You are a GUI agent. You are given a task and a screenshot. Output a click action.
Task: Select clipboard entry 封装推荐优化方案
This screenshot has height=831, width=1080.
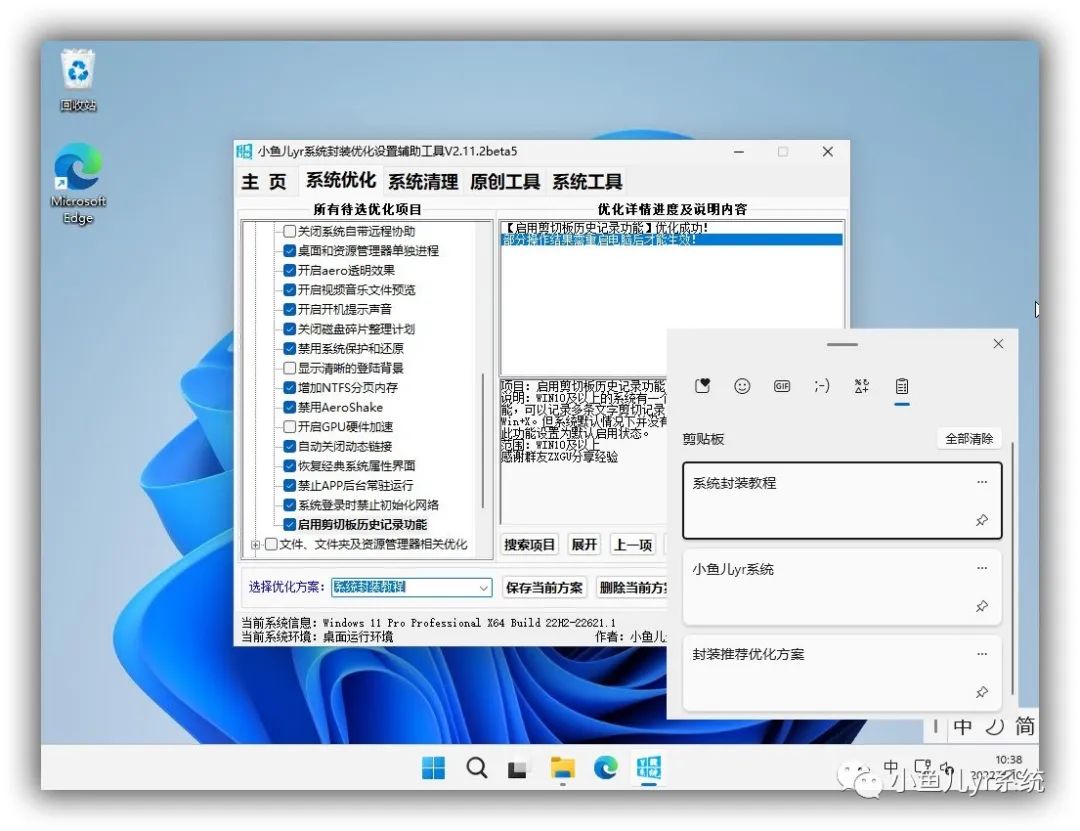click(x=841, y=673)
